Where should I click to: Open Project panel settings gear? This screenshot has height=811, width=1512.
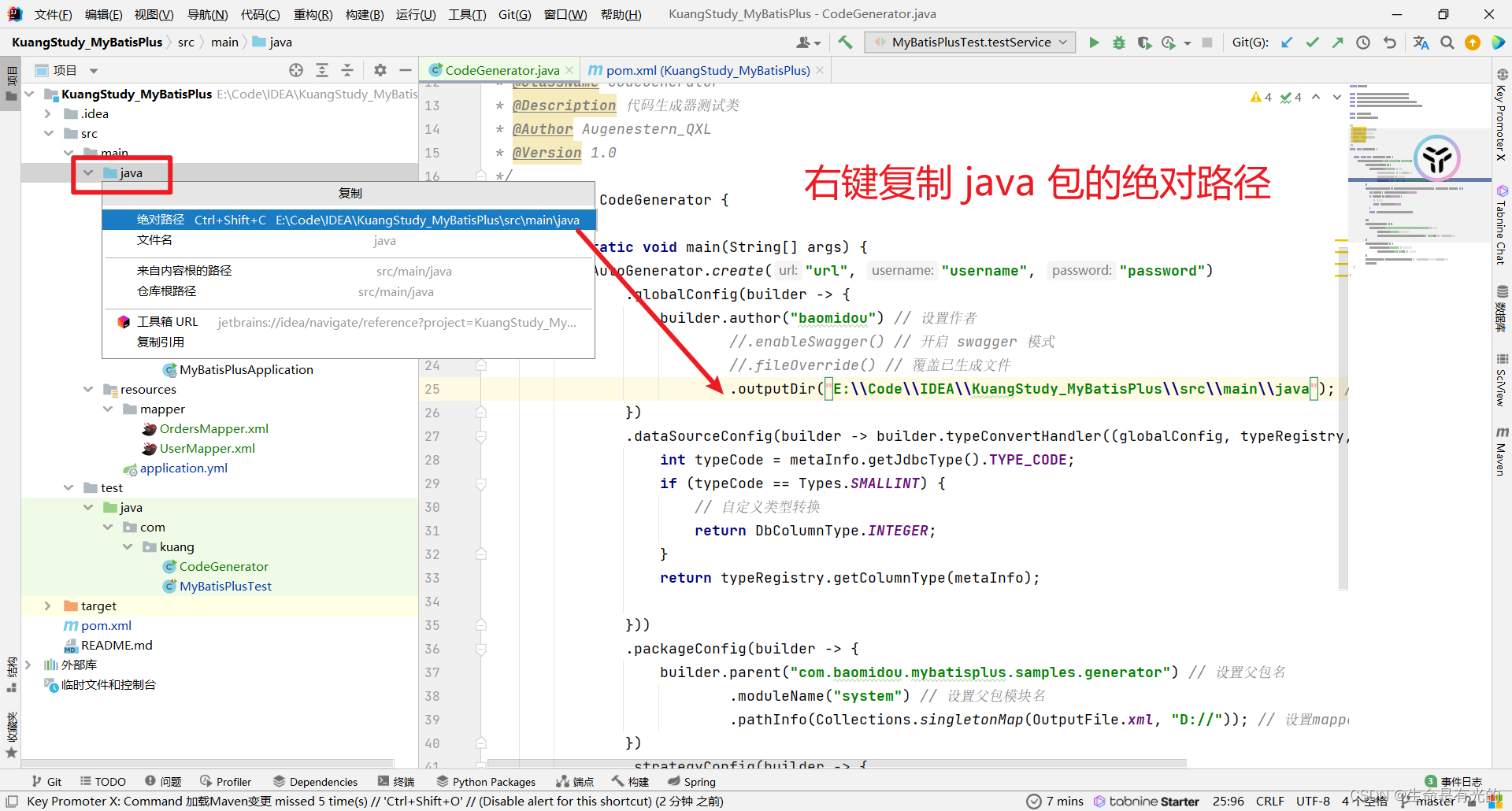point(380,70)
